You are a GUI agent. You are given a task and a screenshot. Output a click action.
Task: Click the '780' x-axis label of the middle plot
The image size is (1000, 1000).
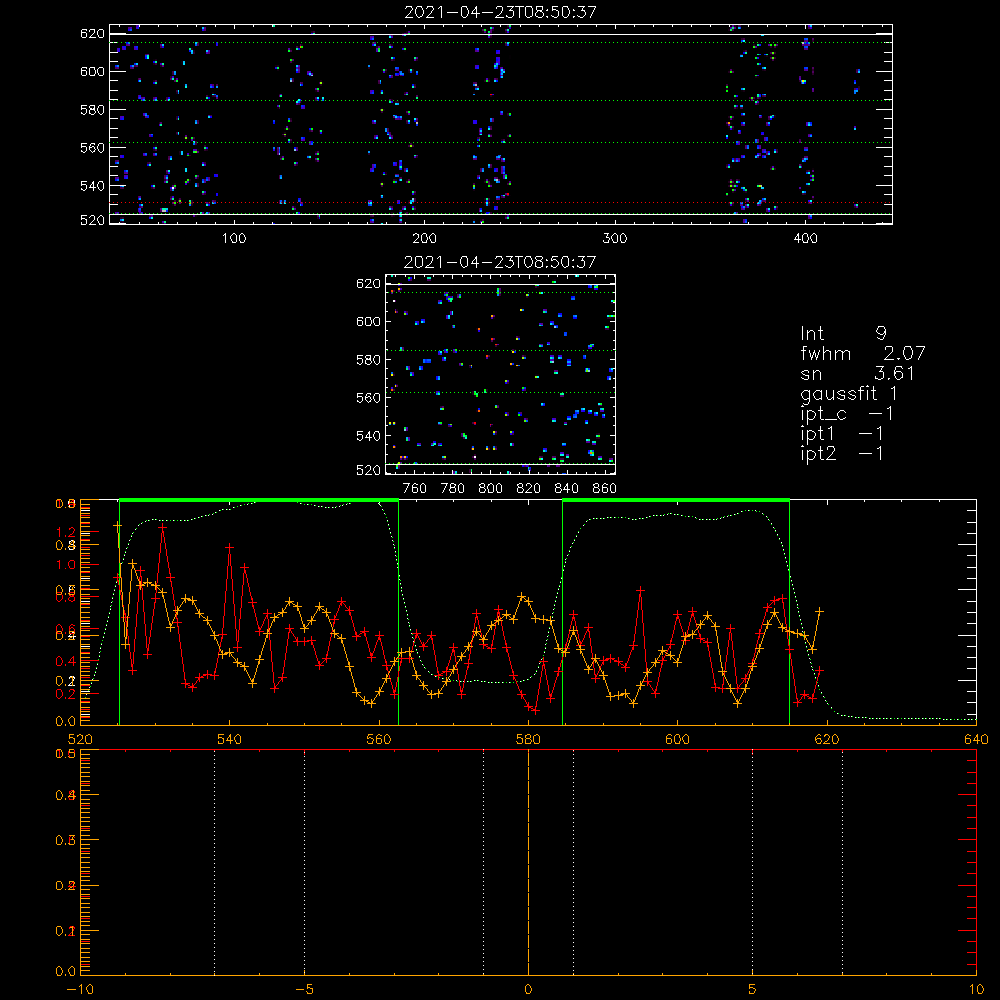[x=453, y=489]
